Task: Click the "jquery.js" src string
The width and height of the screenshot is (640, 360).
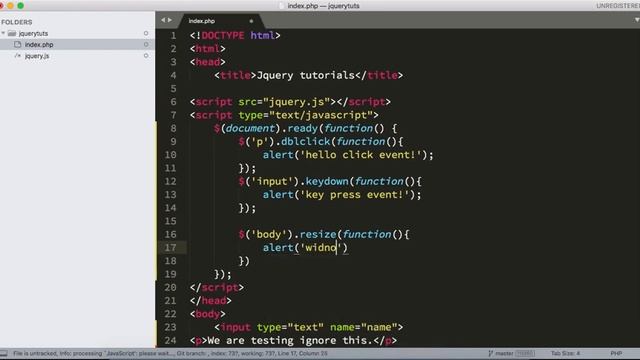Action: tap(296, 102)
